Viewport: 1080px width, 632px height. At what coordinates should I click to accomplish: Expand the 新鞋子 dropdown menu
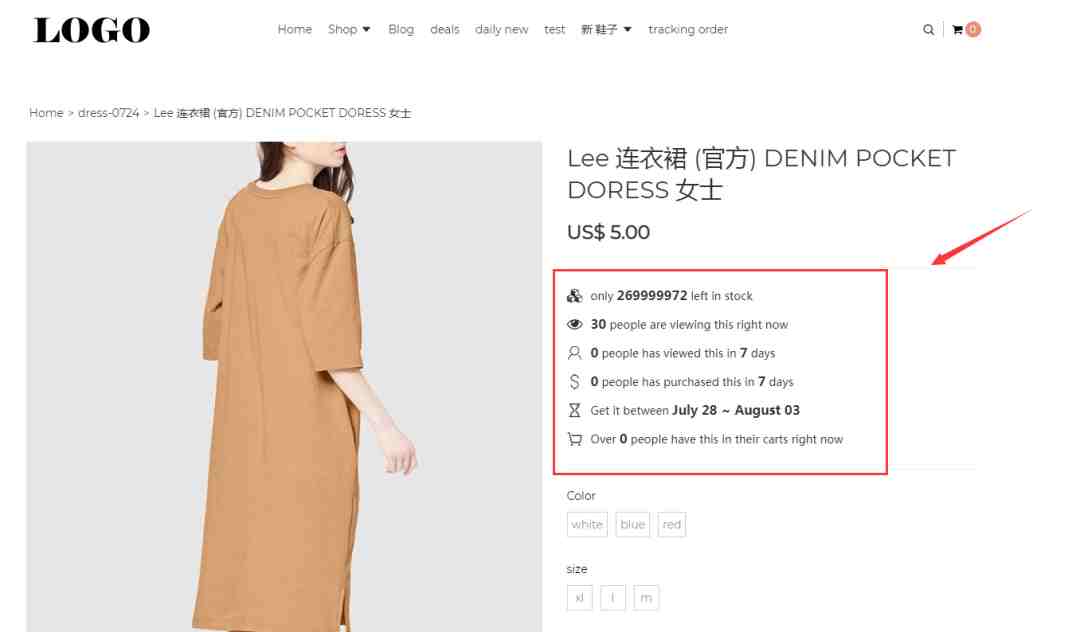[606, 30]
